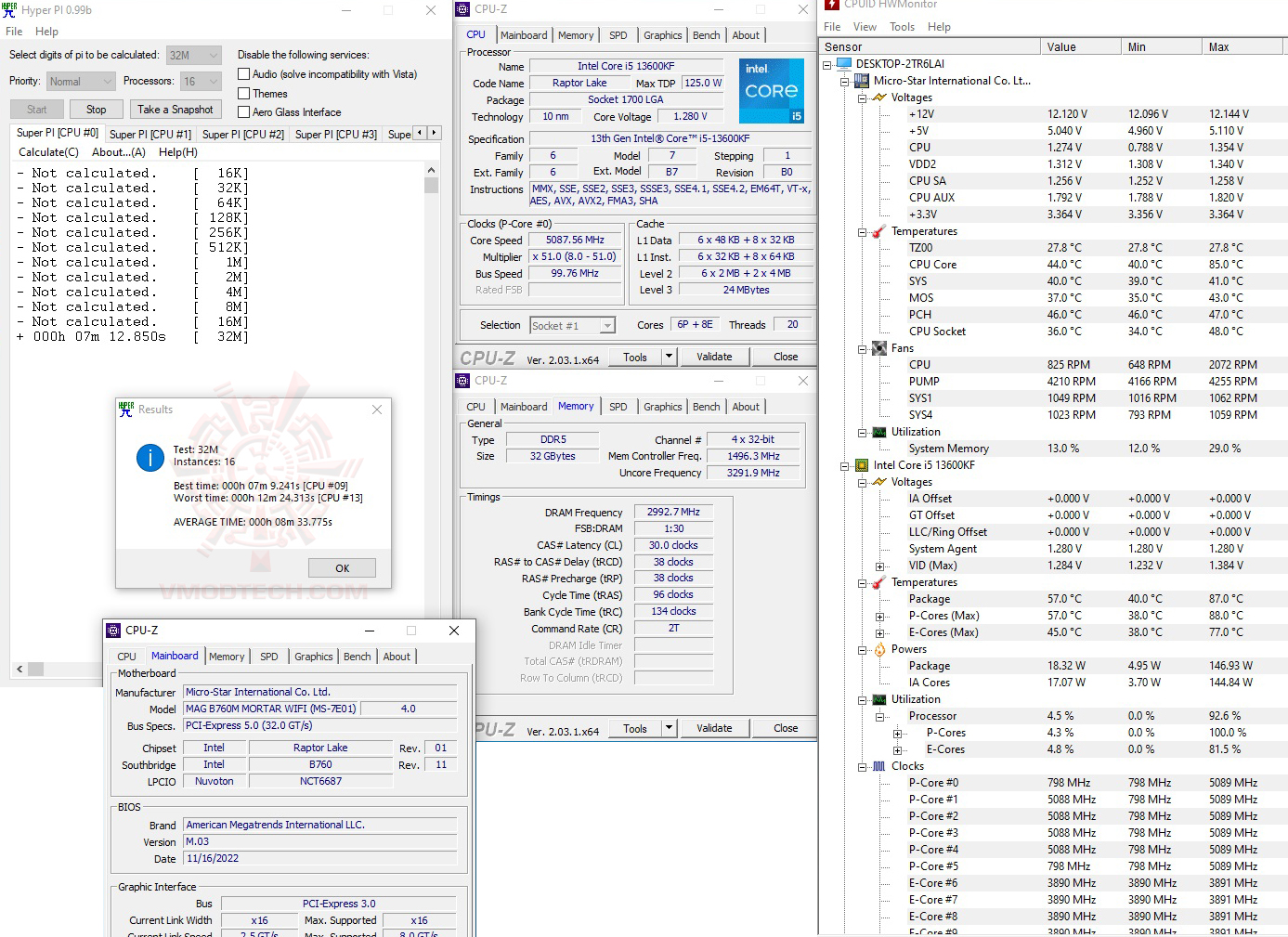The image size is (1288, 937).
Task: Click the blue info icon in Results dialog
Action: pyautogui.click(x=150, y=457)
